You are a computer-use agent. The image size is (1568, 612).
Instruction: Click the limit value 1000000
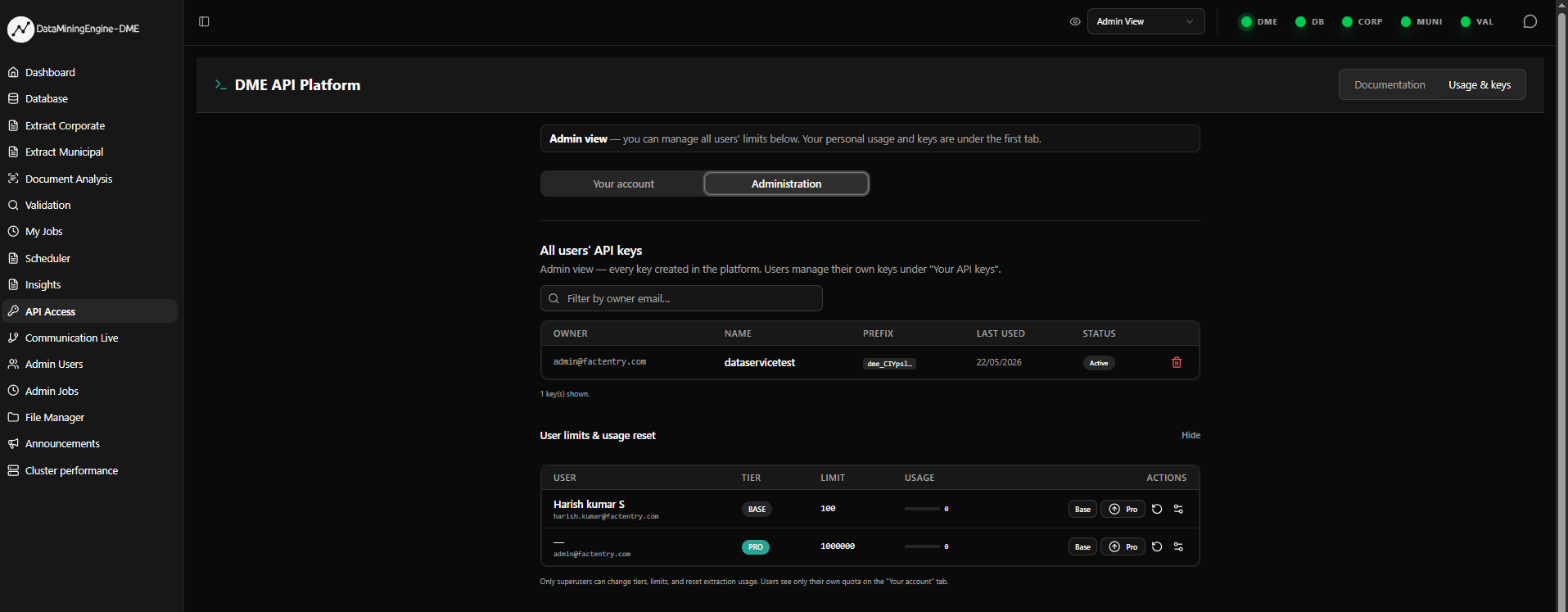pyautogui.click(x=838, y=546)
